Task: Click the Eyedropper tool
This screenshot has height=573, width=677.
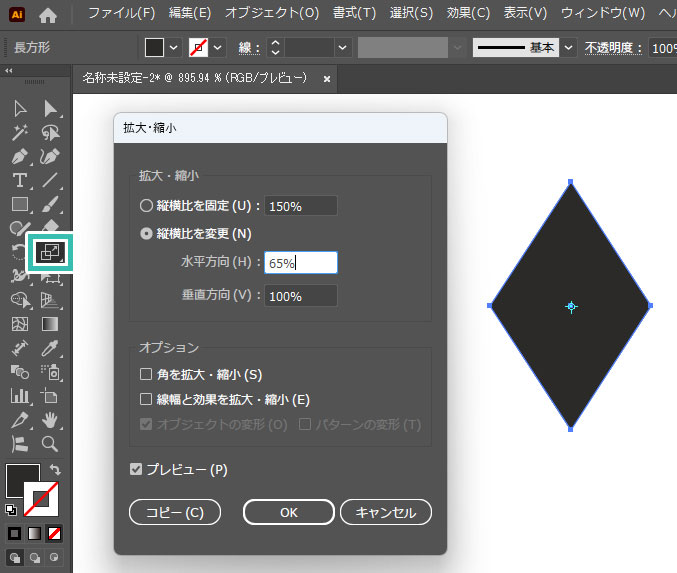Action: pyautogui.click(x=50, y=348)
